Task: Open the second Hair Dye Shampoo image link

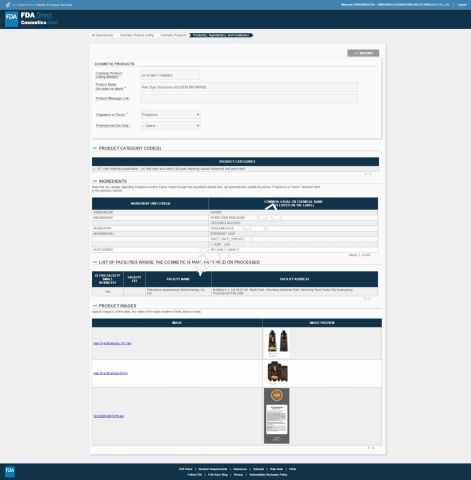Action: tap(110, 373)
